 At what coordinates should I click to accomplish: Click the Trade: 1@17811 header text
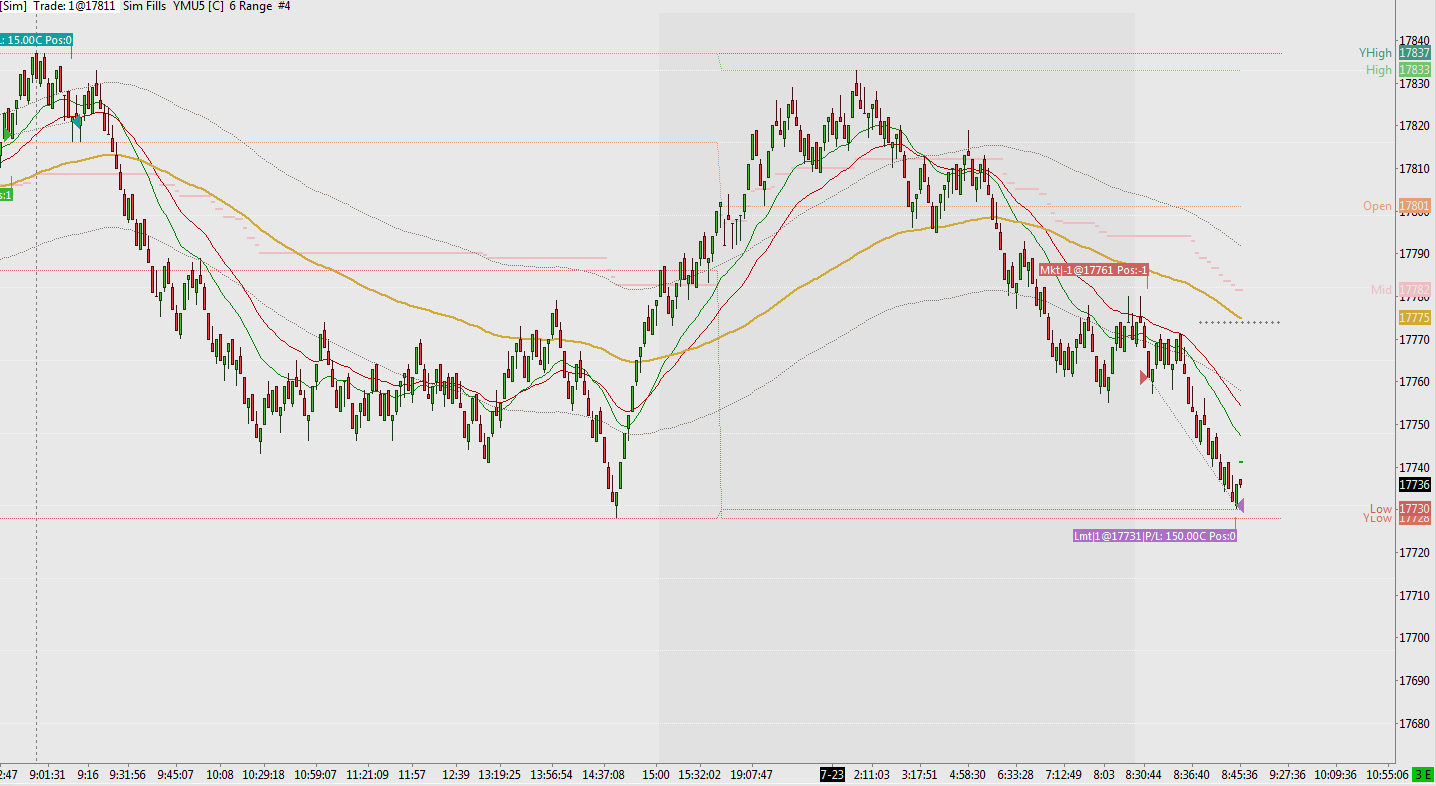pyautogui.click(x=75, y=6)
